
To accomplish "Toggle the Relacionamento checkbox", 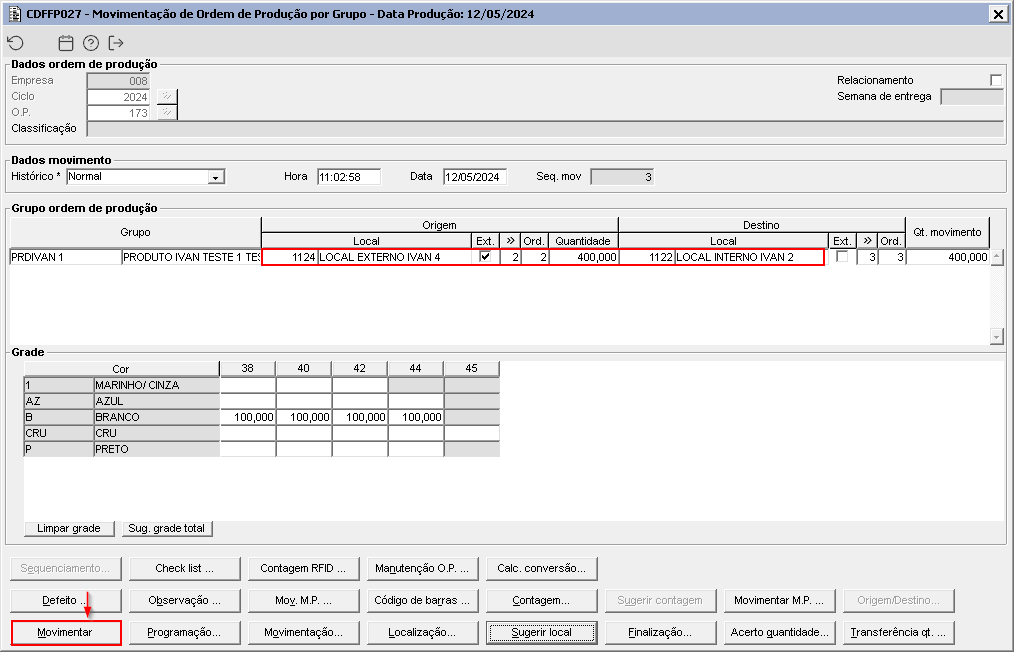I will point(996,80).
